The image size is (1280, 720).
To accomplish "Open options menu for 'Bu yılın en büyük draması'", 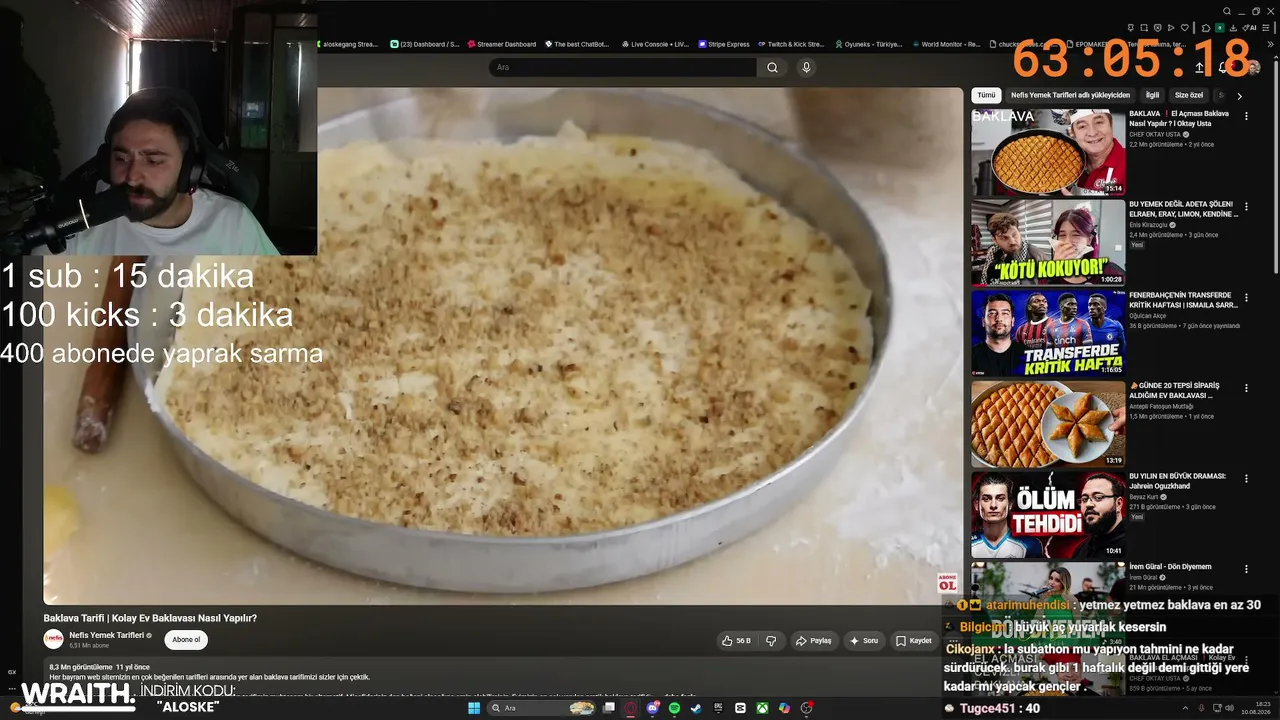I will pos(1246,478).
